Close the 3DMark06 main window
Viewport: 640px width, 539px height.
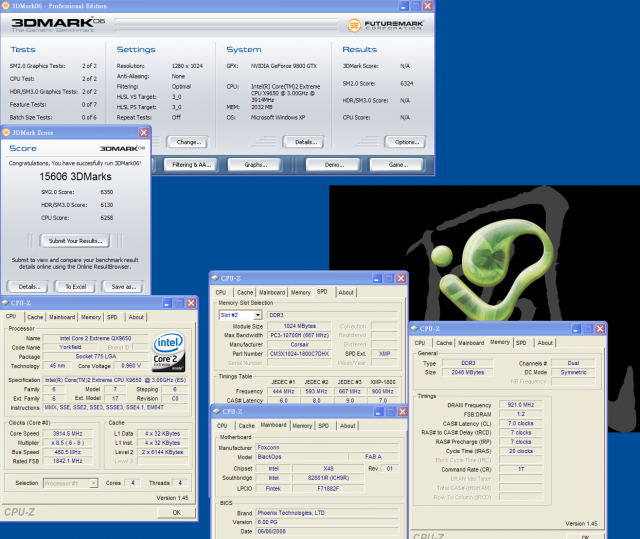(x=427, y=6)
